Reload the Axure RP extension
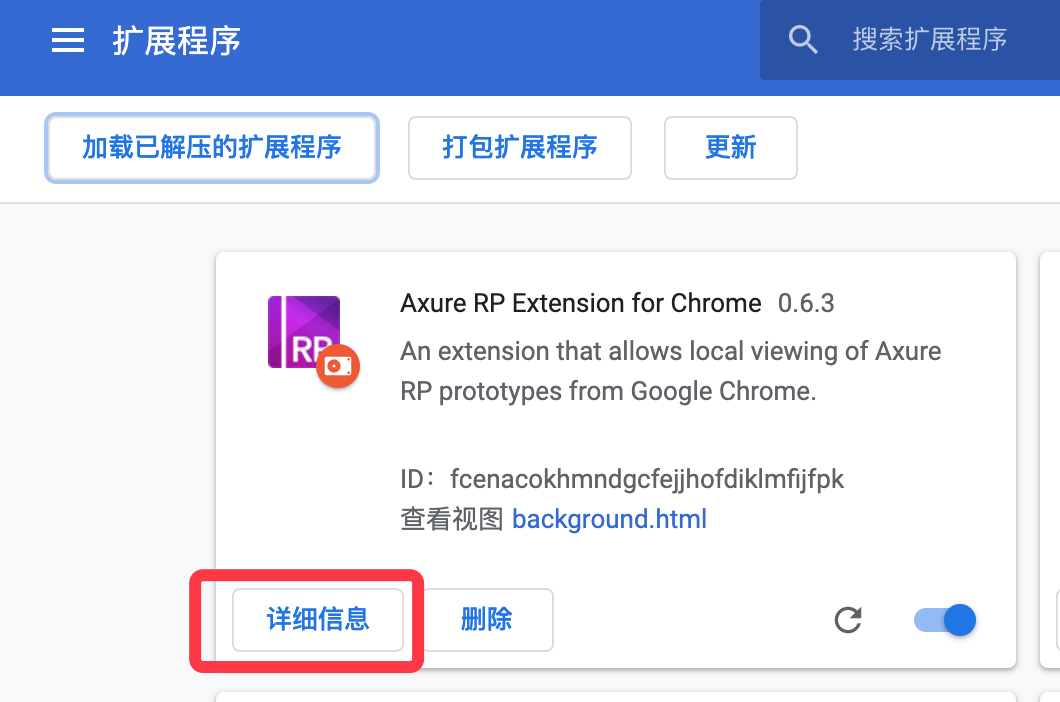The image size is (1060, 702). [848, 619]
